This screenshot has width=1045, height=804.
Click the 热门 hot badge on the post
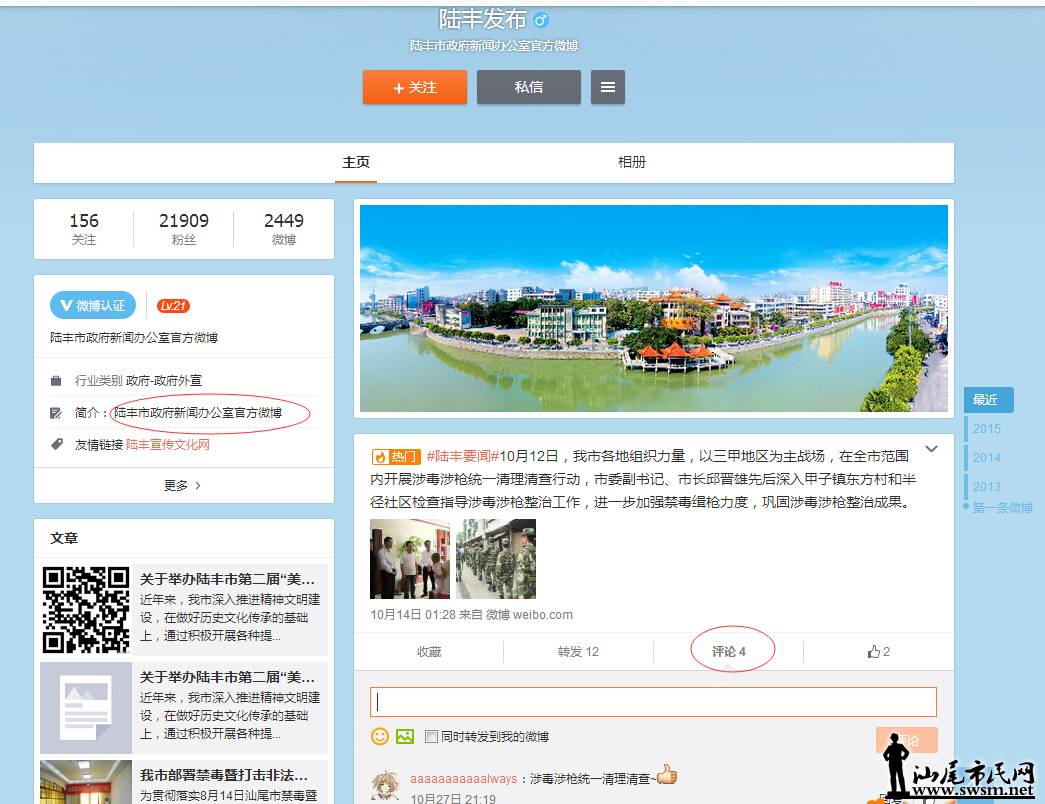(395, 457)
